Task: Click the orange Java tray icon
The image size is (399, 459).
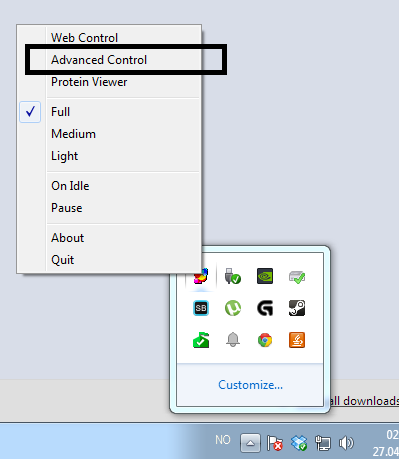Action: pos(297,340)
